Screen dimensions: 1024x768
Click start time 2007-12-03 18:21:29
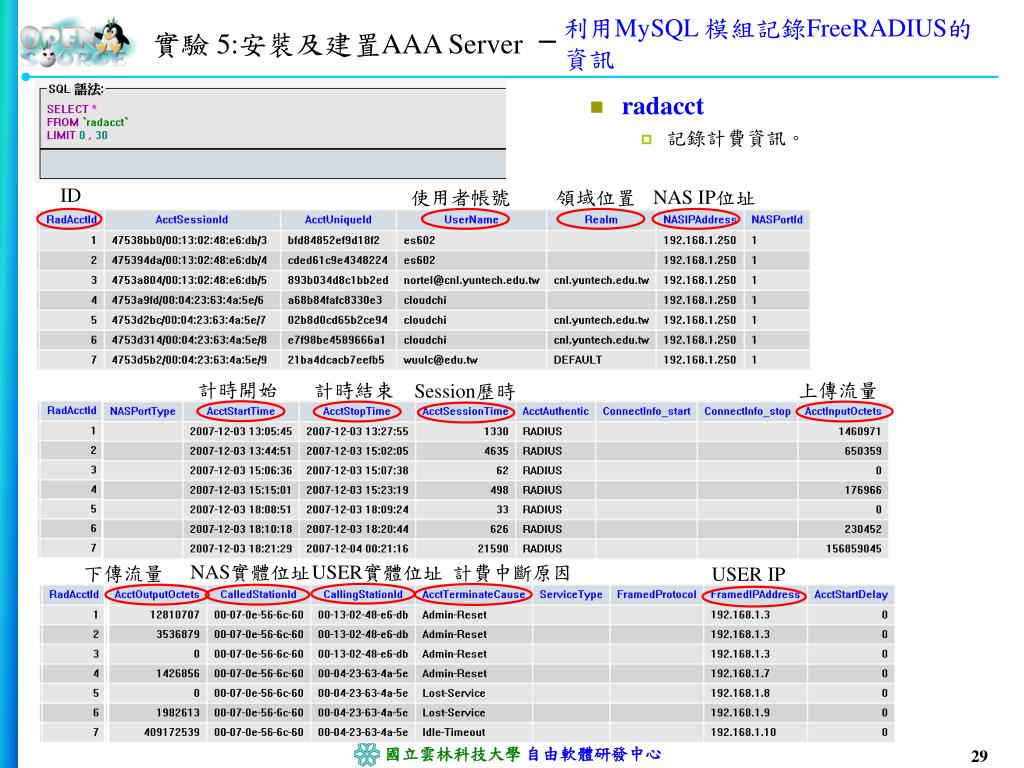click(x=240, y=549)
